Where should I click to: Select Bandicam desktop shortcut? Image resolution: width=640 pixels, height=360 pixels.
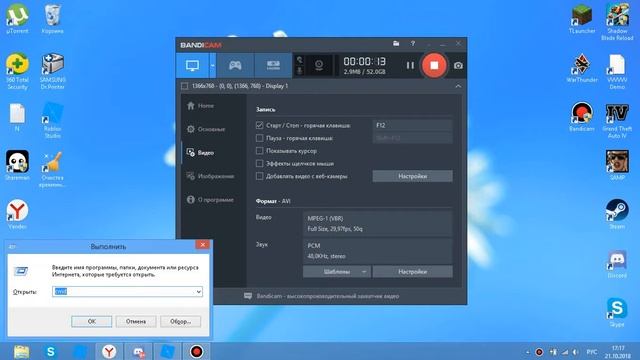tap(582, 117)
